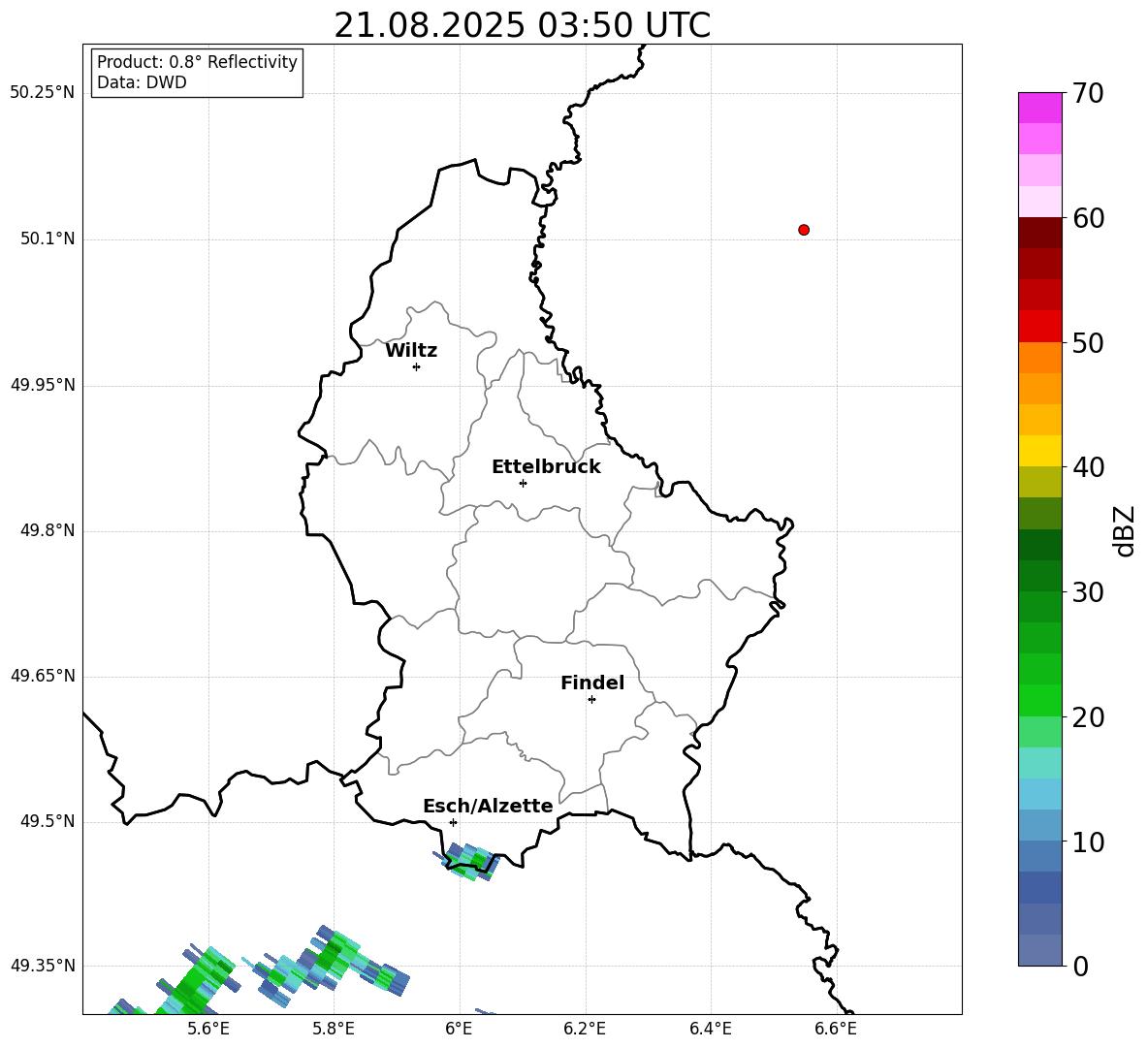The height and width of the screenshot is (1048, 1148).
Task: Click the 5.6°E longitude label
Action: [x=208, y=1030]
